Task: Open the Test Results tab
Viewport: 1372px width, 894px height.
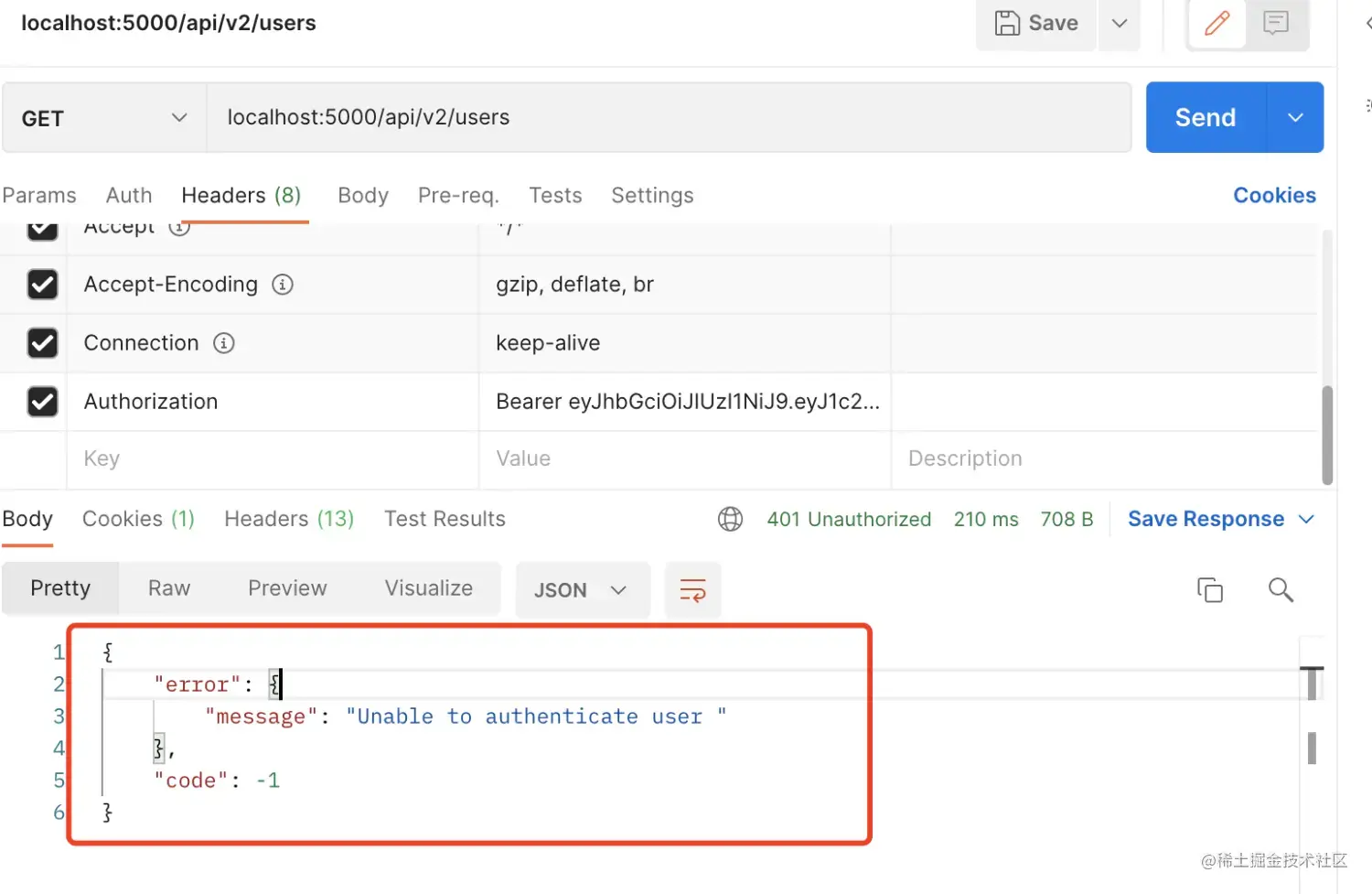Action: tap(445, 520)
